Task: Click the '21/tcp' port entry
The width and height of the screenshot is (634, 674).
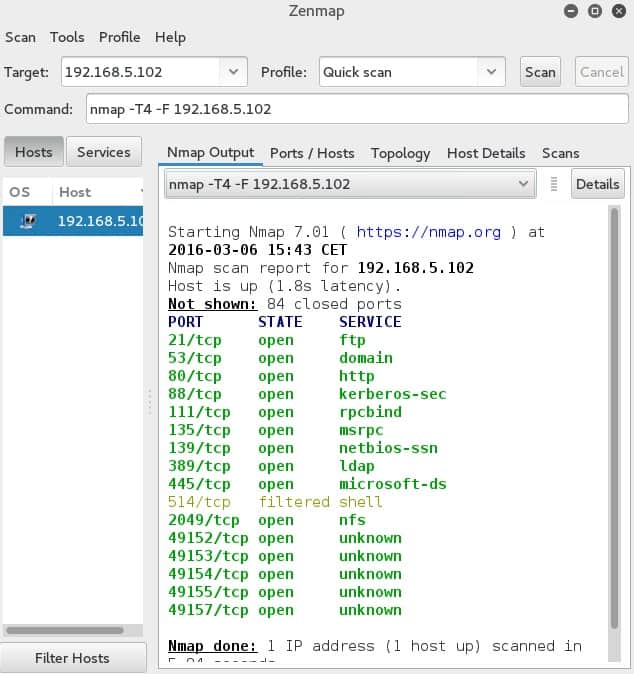Action: point(195,340)
